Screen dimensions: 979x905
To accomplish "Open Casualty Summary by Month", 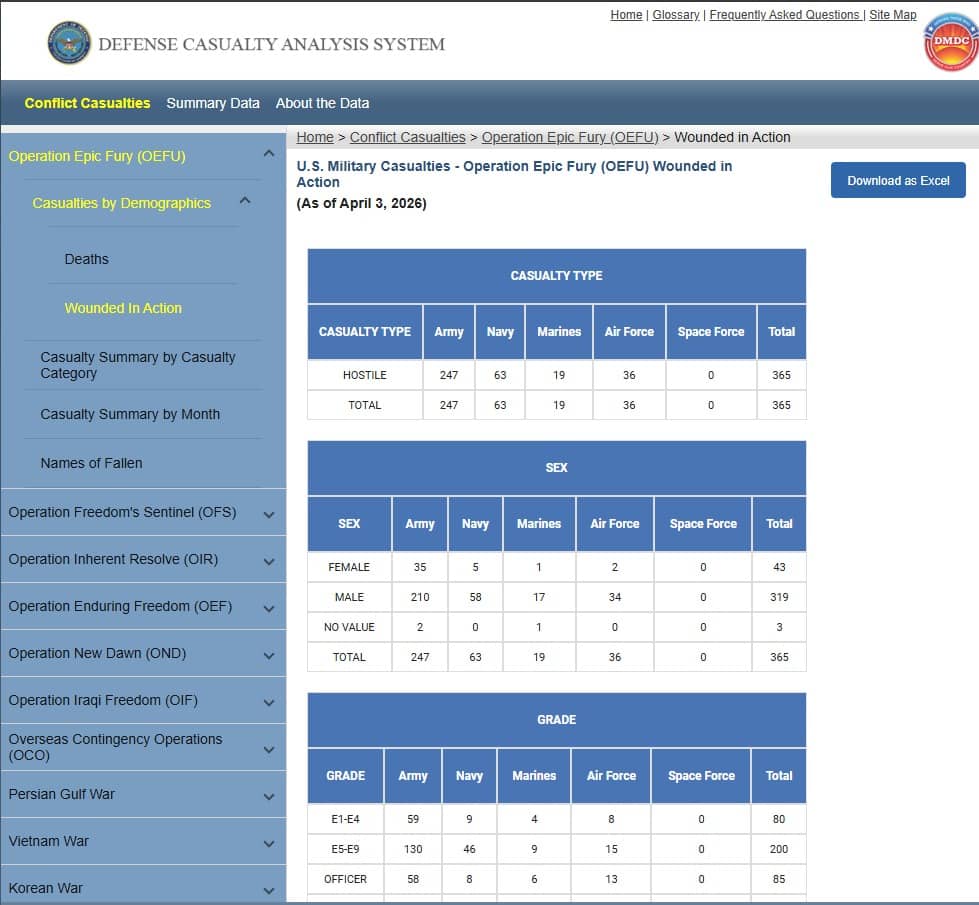I will pos(130,414).
